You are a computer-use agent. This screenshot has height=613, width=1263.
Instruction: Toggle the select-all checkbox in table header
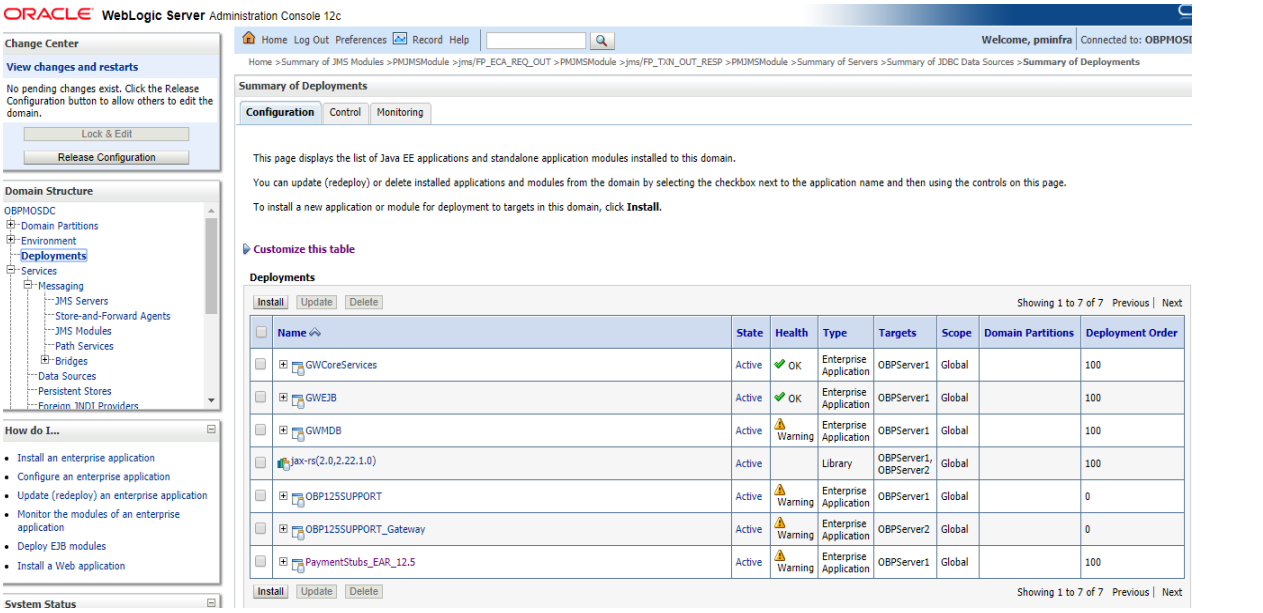pyautogui.click(x=262, y=332)
